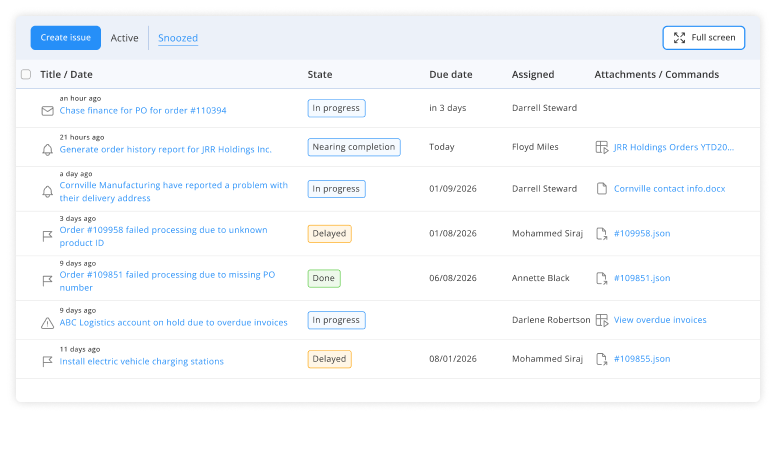The image size is (776, 470).
Task: Click the Create issue button
Action: click(66, 38)
